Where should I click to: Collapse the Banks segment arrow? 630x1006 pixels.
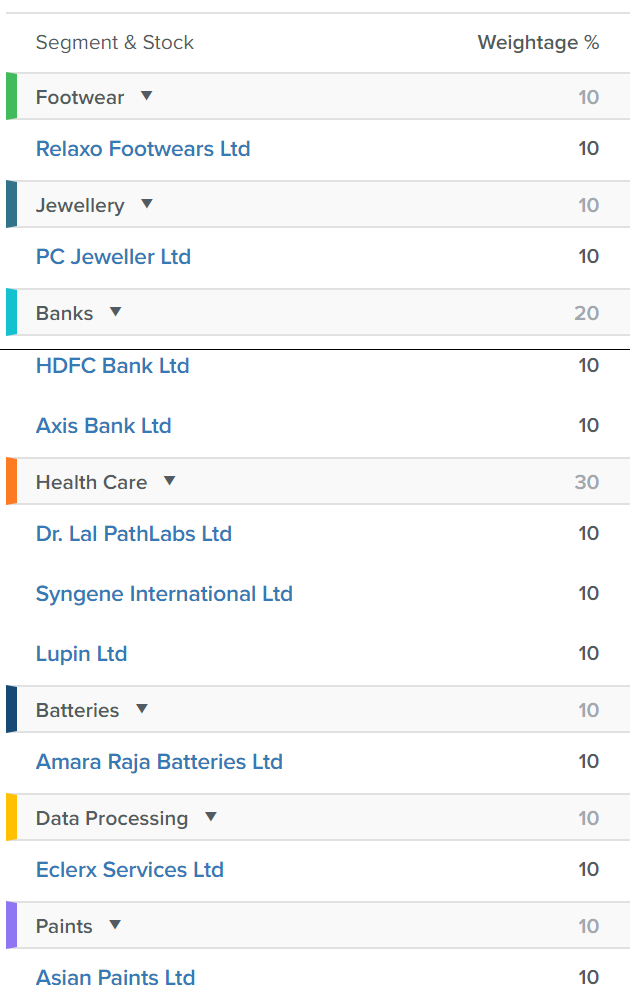coord(115,312)
